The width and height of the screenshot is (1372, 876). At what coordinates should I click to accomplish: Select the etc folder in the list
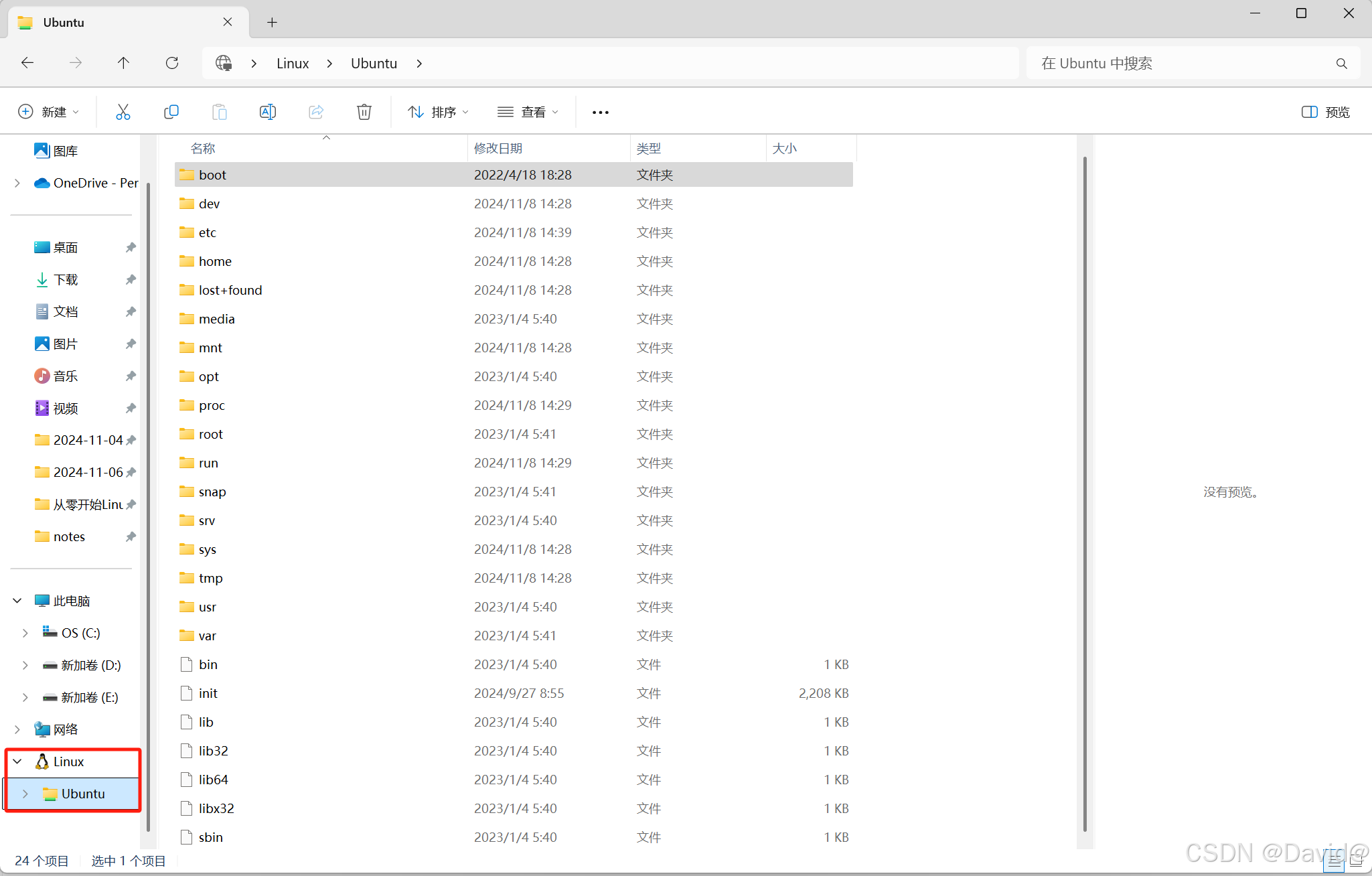click(208, 232)
